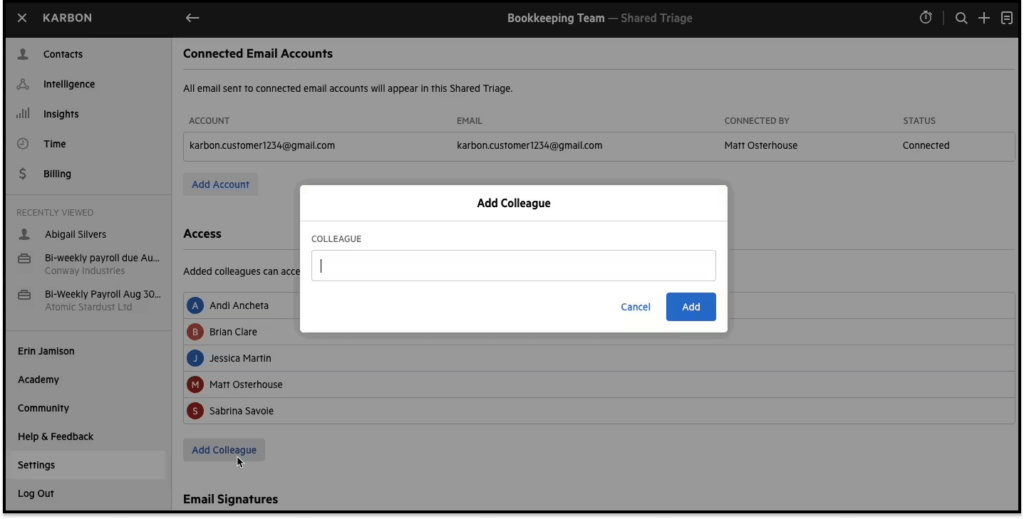Click the Intelligence sidebar icon
The image size is (1024, 519).
click(x=23, y=84)
